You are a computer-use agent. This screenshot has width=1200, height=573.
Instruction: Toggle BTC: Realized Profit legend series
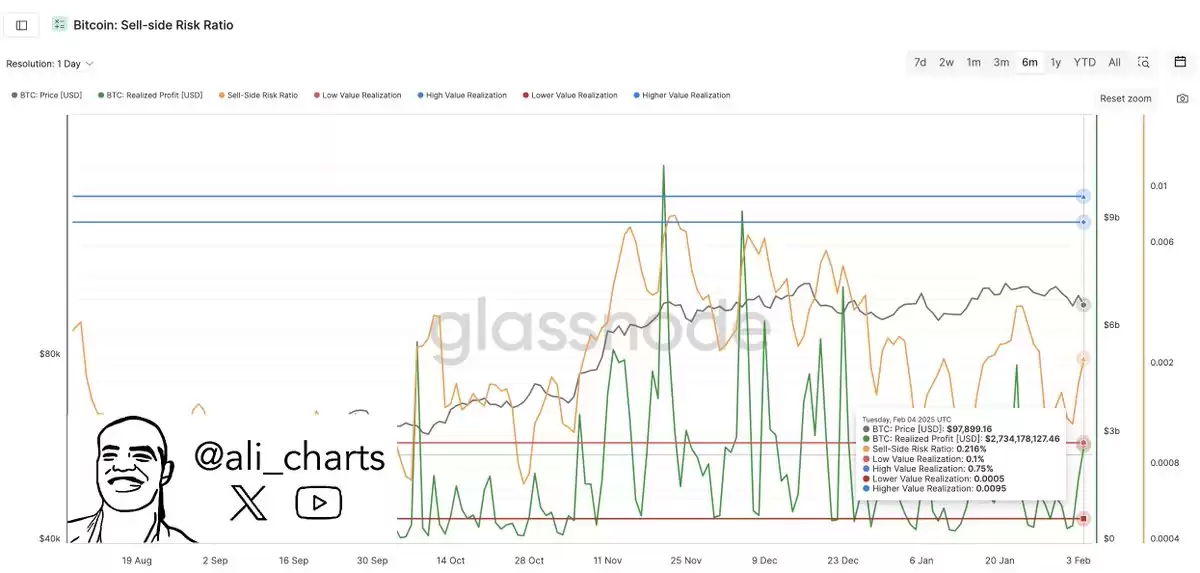pos(150,96)
